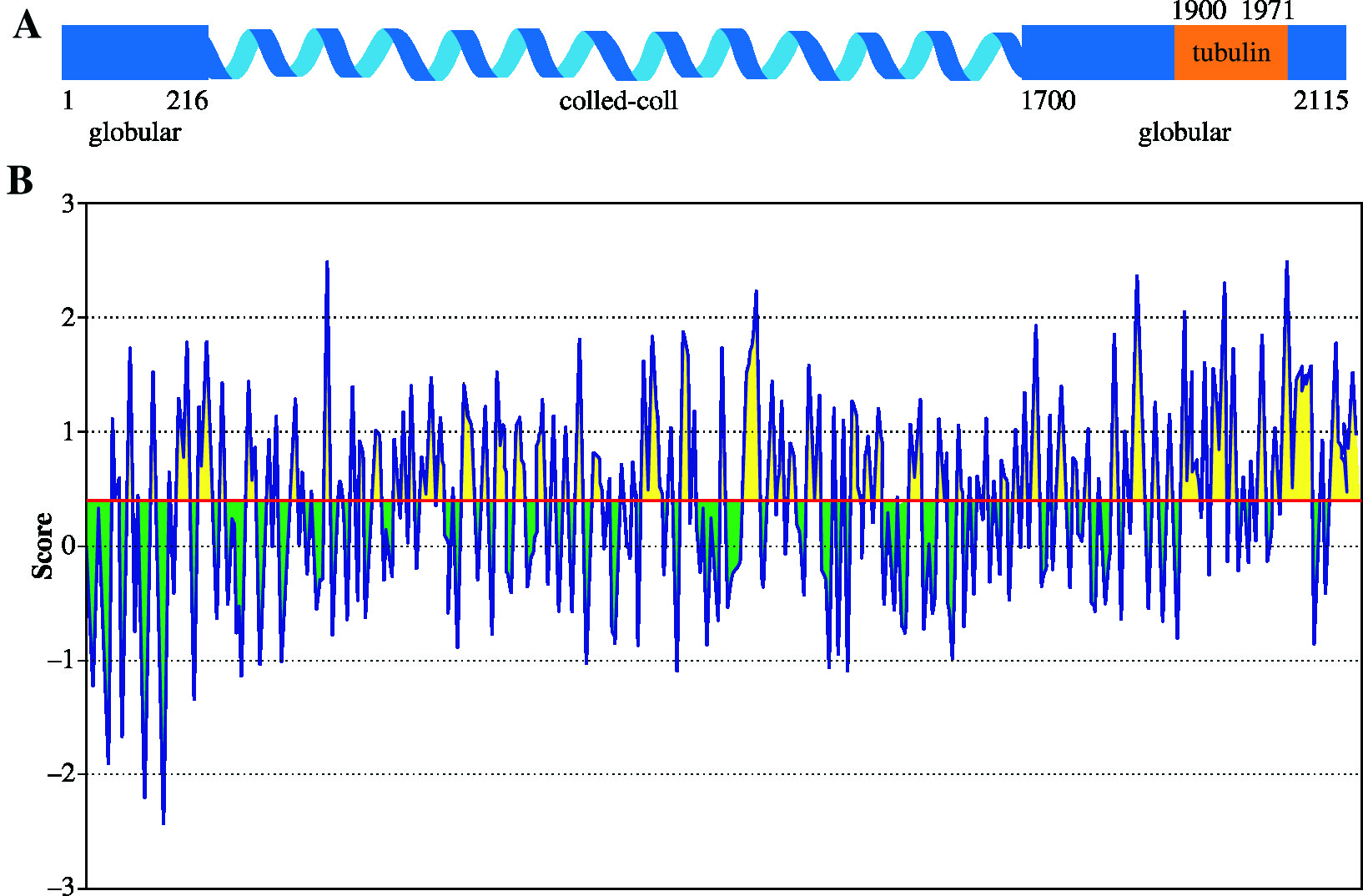Click the panel A label

[27, 25]
